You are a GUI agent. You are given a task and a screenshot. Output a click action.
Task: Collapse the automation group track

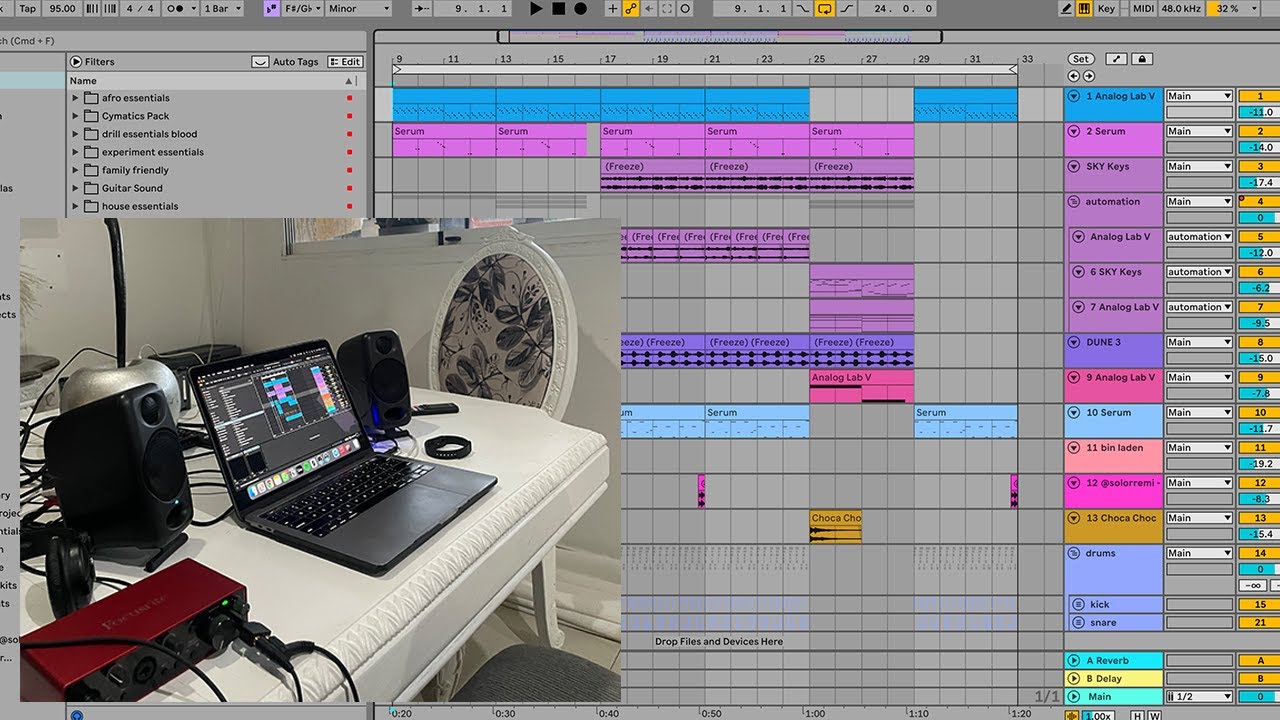pos(1075,201)
